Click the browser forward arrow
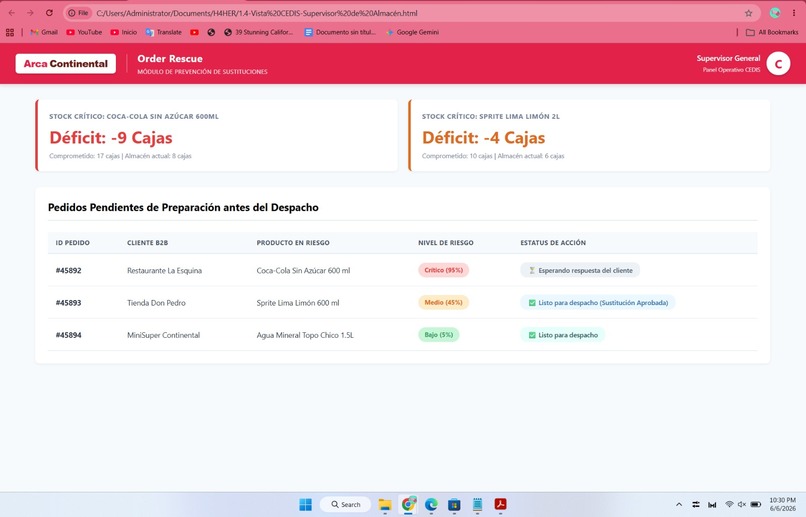This screenshot has height=517, width=806. [30, 13]
